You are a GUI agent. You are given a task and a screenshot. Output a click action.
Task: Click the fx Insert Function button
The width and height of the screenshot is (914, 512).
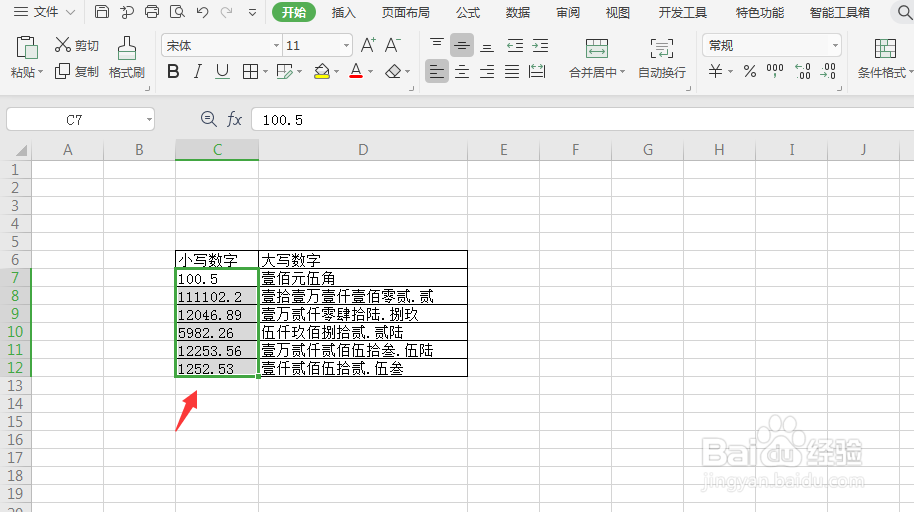pos(234,119)
